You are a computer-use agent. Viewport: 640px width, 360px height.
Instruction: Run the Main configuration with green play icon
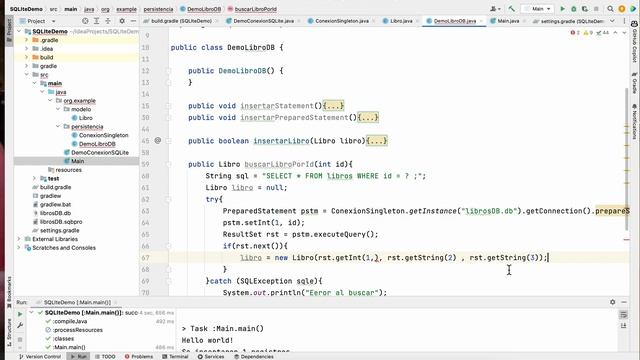pyautogui.click(x=562, y=9)
